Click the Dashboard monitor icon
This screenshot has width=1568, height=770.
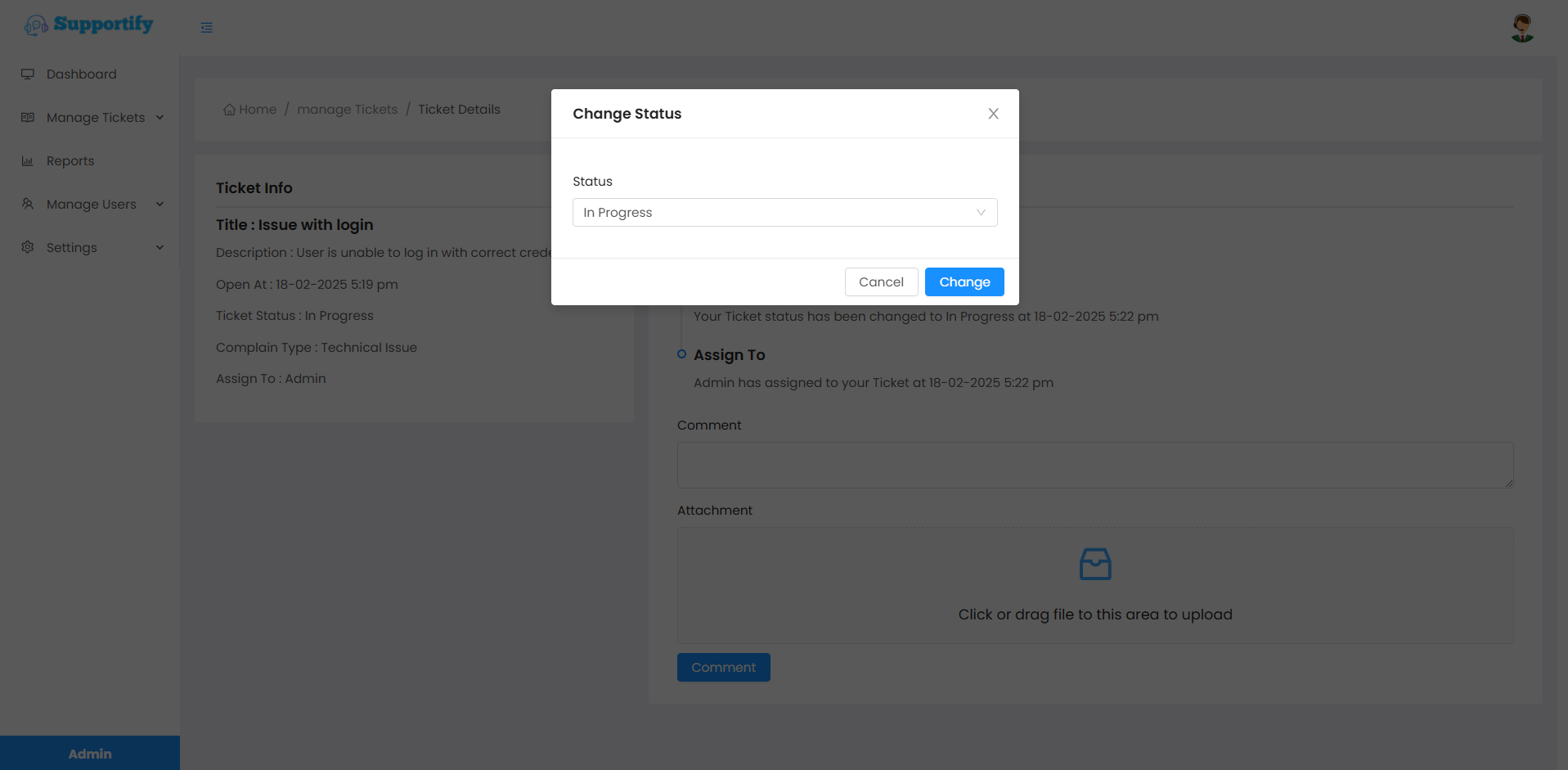pyautogui.click(x=28, y=74)
